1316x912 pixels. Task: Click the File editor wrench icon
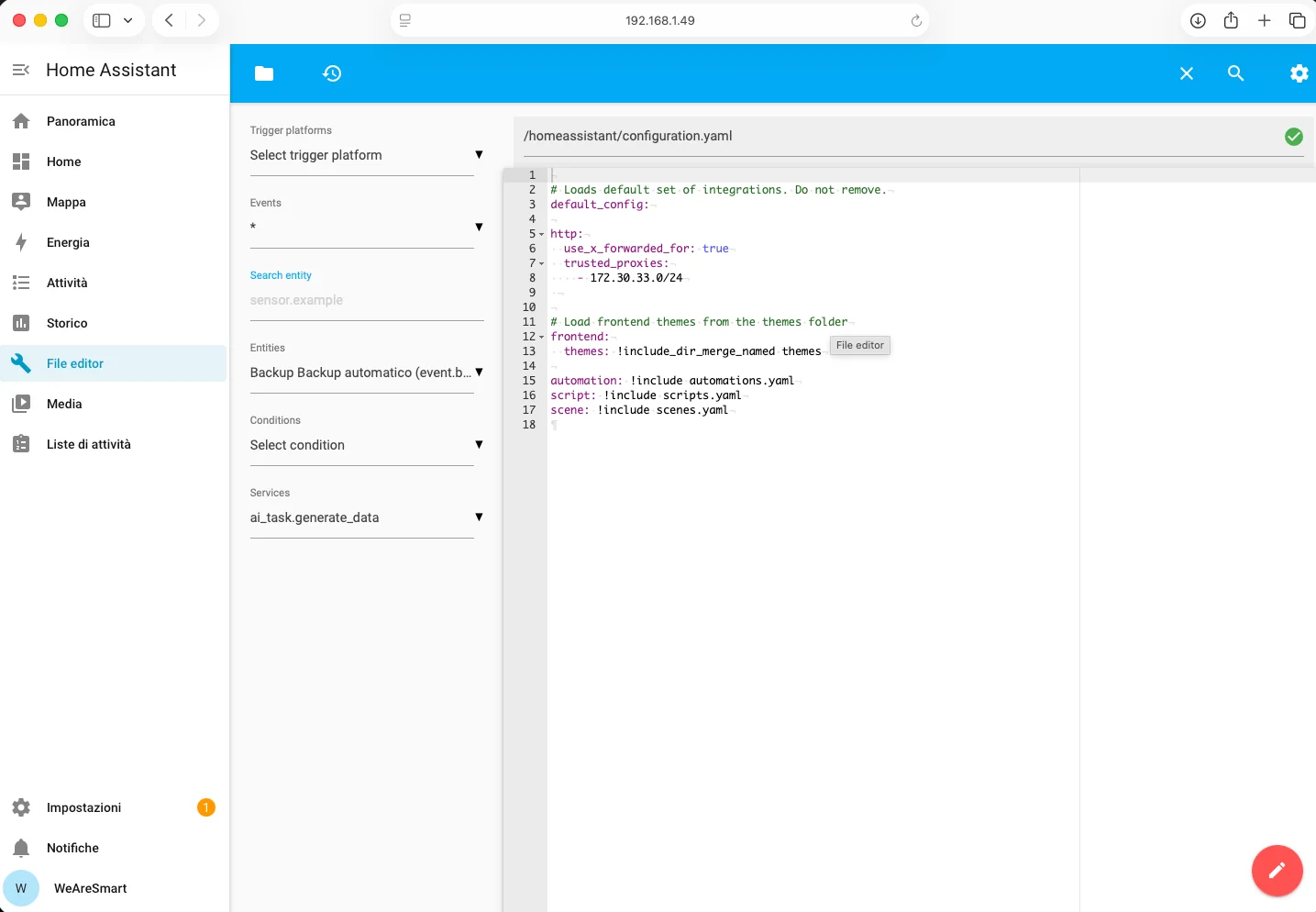21,363
